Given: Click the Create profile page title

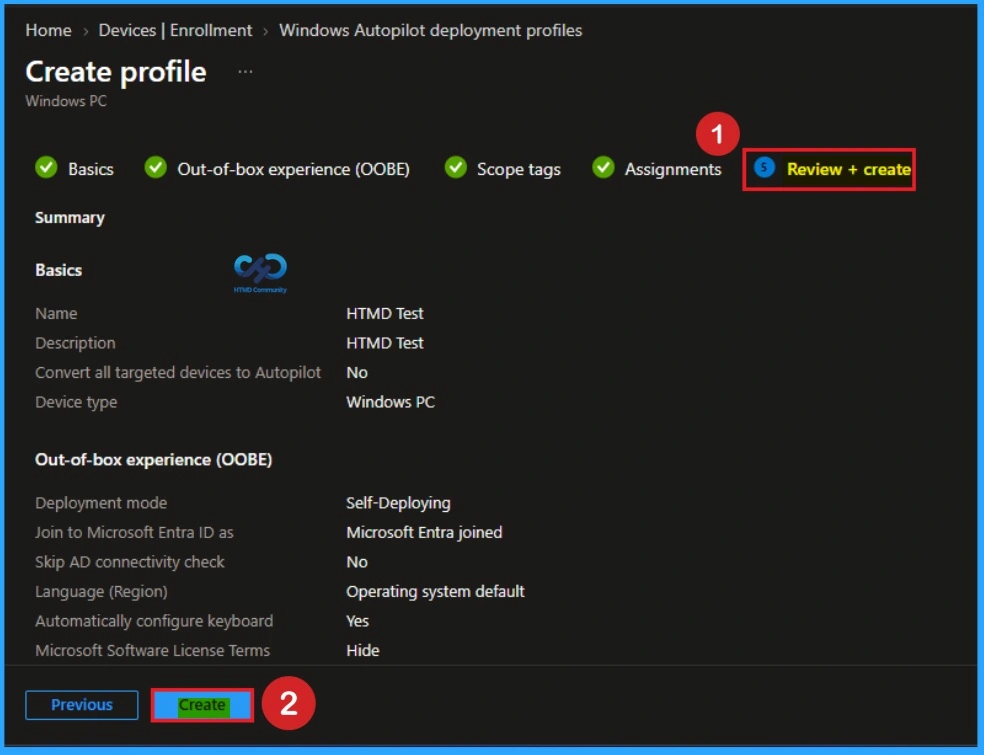Looking at the screenshot, I should (116, 72).
